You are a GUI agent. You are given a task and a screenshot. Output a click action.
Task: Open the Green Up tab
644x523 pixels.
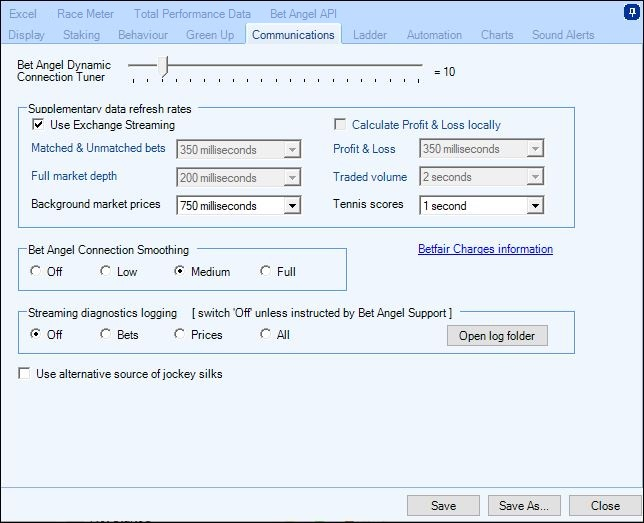pyautogui.click(x=210, y=35)
